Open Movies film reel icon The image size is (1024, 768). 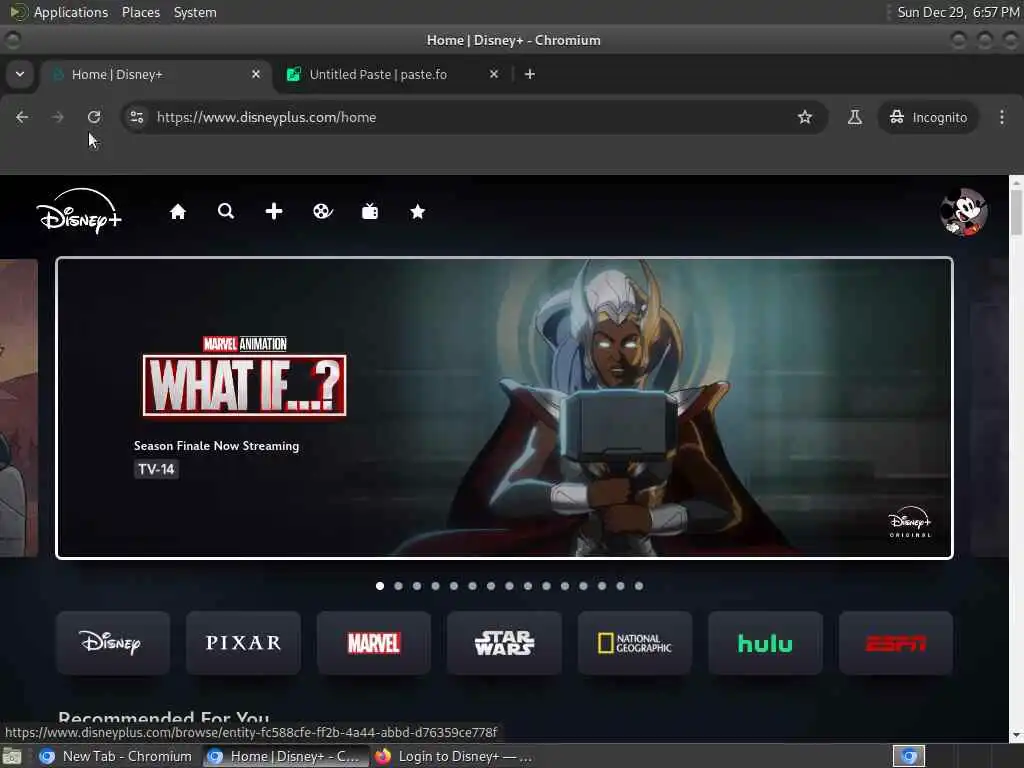pos(323,211)
